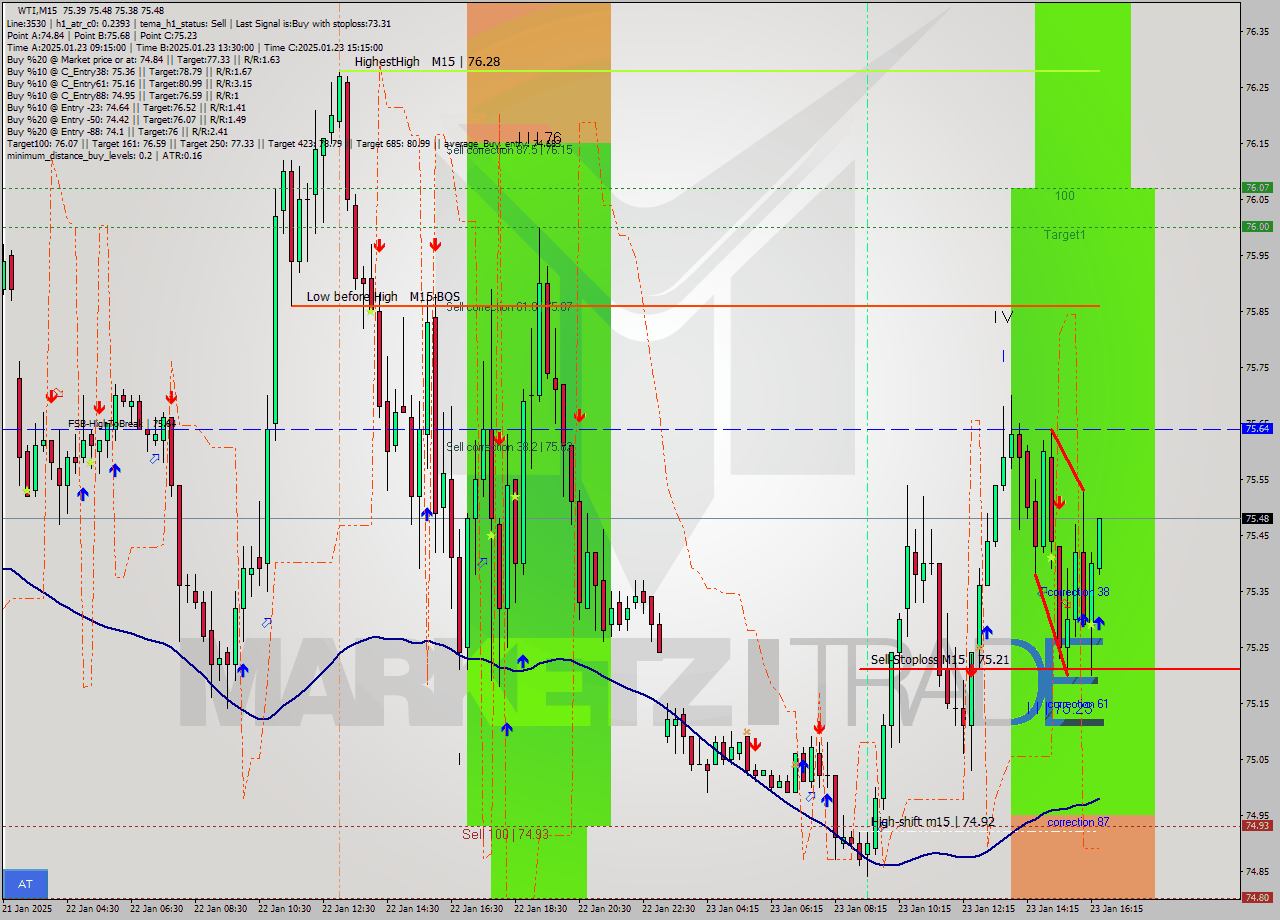1280x920 pixels.
Task: Select the correction 87 label
Action: click(1078, 823)
